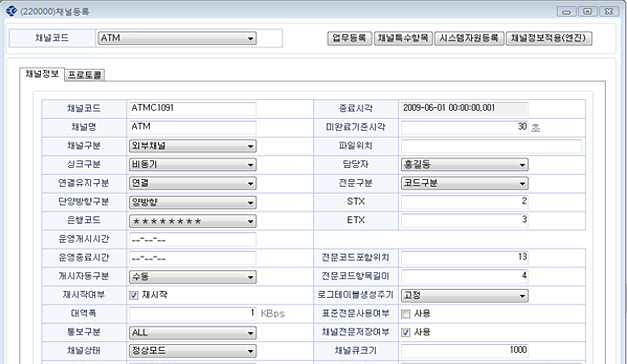The width and height of the screenshot is (627, 364).
Task: Click the ETX field with value 3
Action: click(x=464, y=220)
